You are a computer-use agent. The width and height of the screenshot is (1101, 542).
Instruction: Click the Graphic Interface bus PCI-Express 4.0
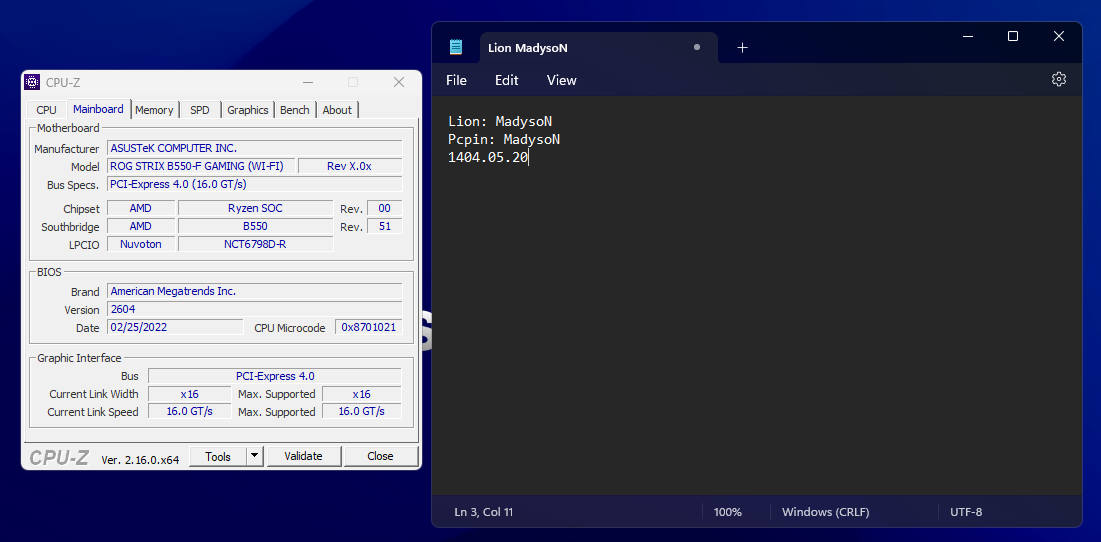point(275,376)
